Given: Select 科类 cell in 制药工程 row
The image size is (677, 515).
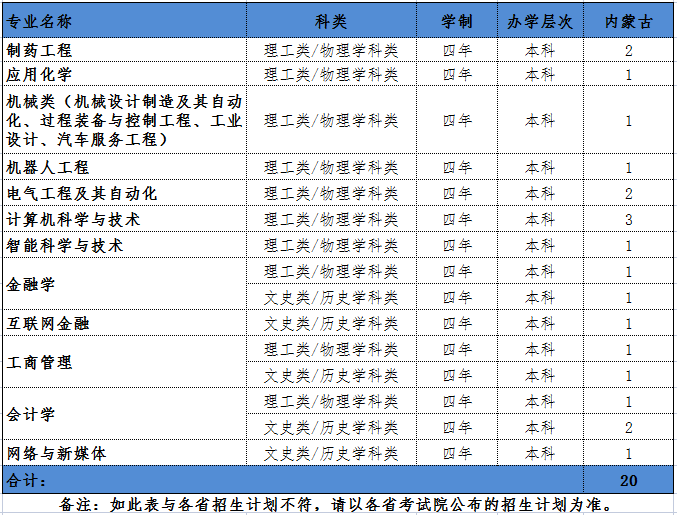Looking at the screenshot, I should click(331, 50).
